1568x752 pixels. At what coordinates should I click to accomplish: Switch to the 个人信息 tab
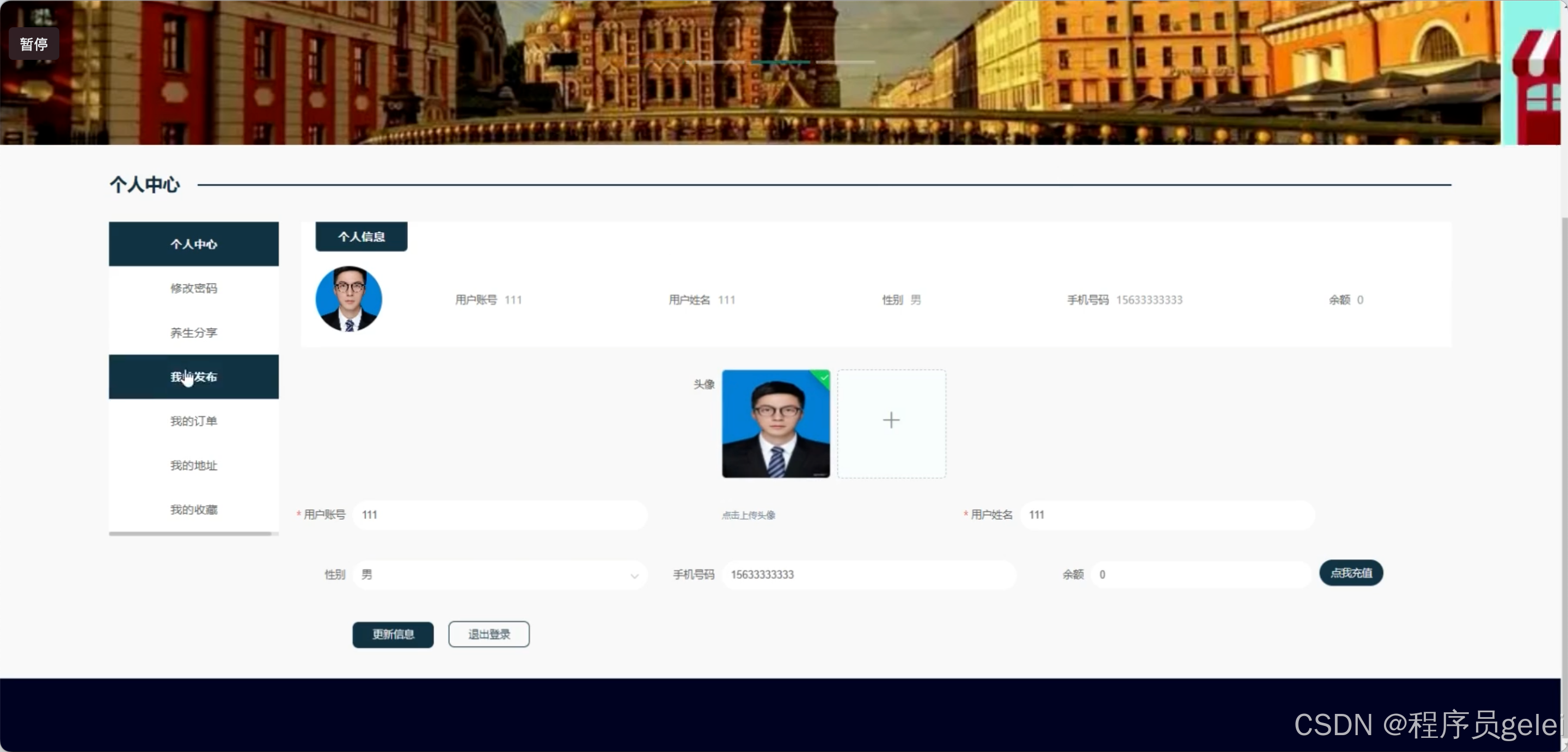[x=361, y=237]
